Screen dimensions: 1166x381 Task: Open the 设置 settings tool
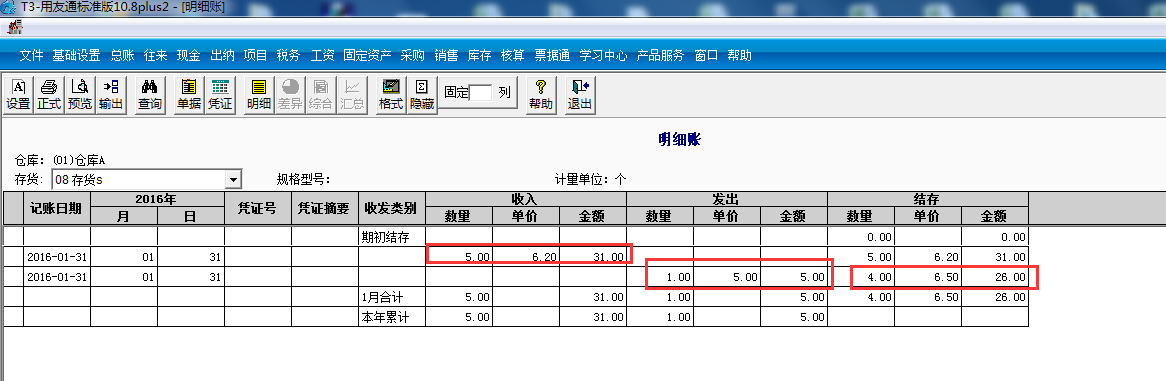click(x=19, y=95)
